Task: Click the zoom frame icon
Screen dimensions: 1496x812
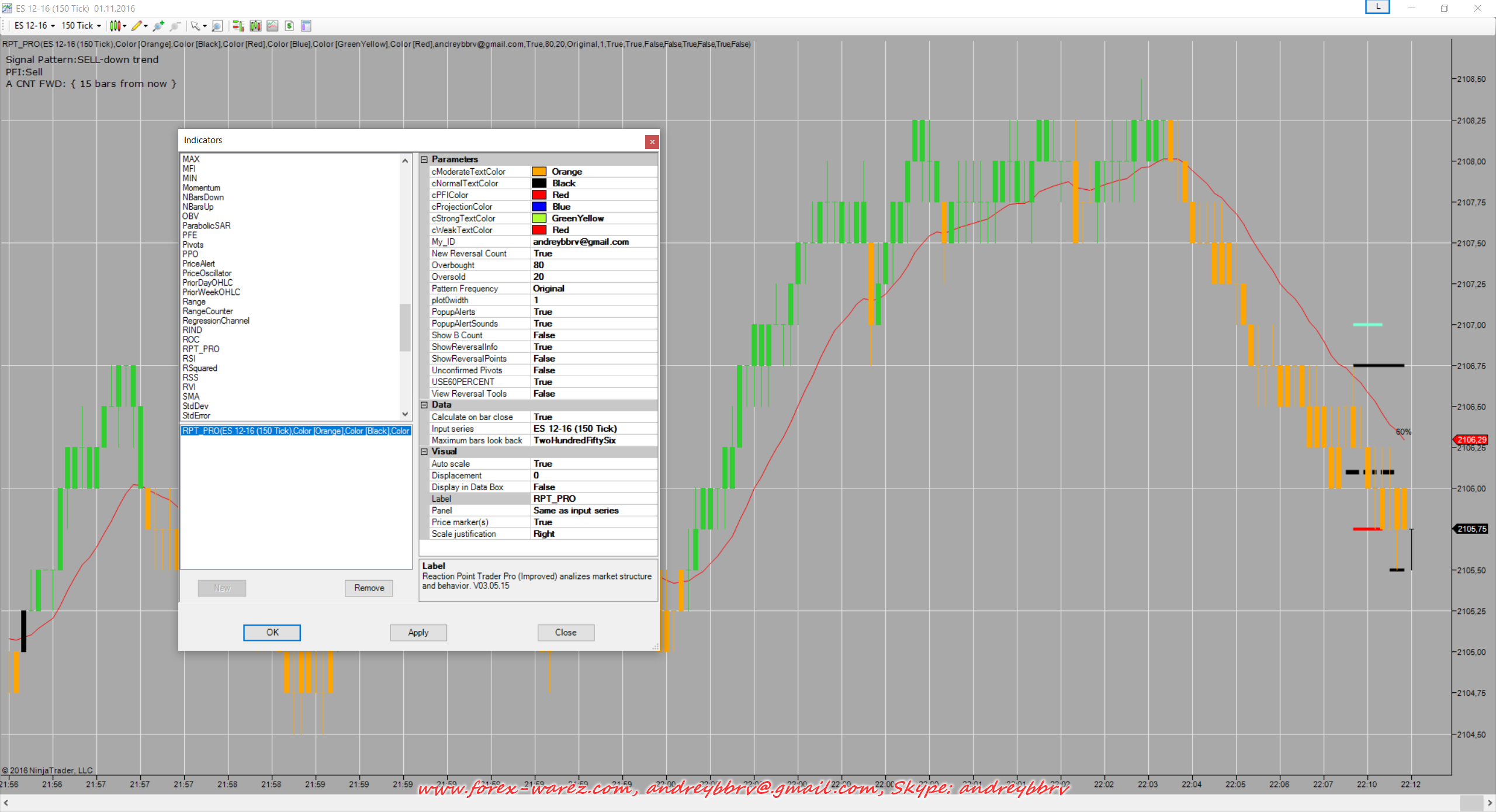Action: tap(217, 26)
